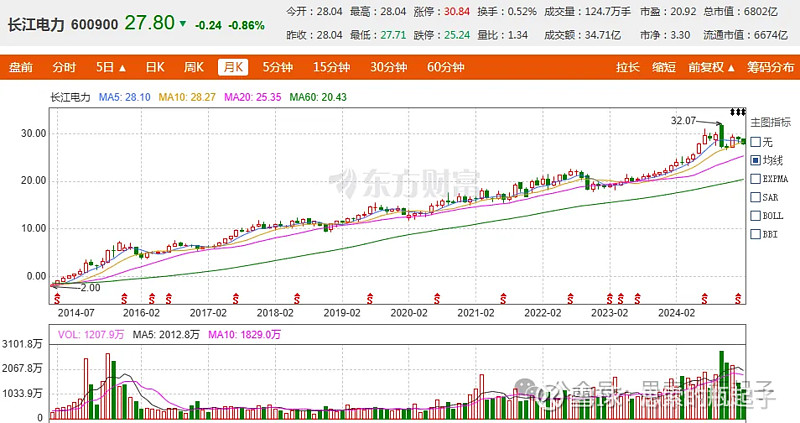Uncheck the 均线 moving average checkbox
800x423 pixels.
(x=756, y=160)
